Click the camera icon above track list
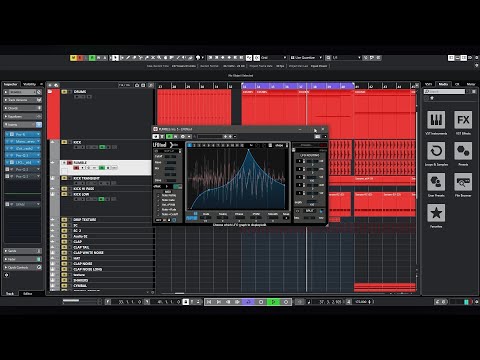This screenshot has height=360, width=480. pyautogui.click(x=137, y=85)
